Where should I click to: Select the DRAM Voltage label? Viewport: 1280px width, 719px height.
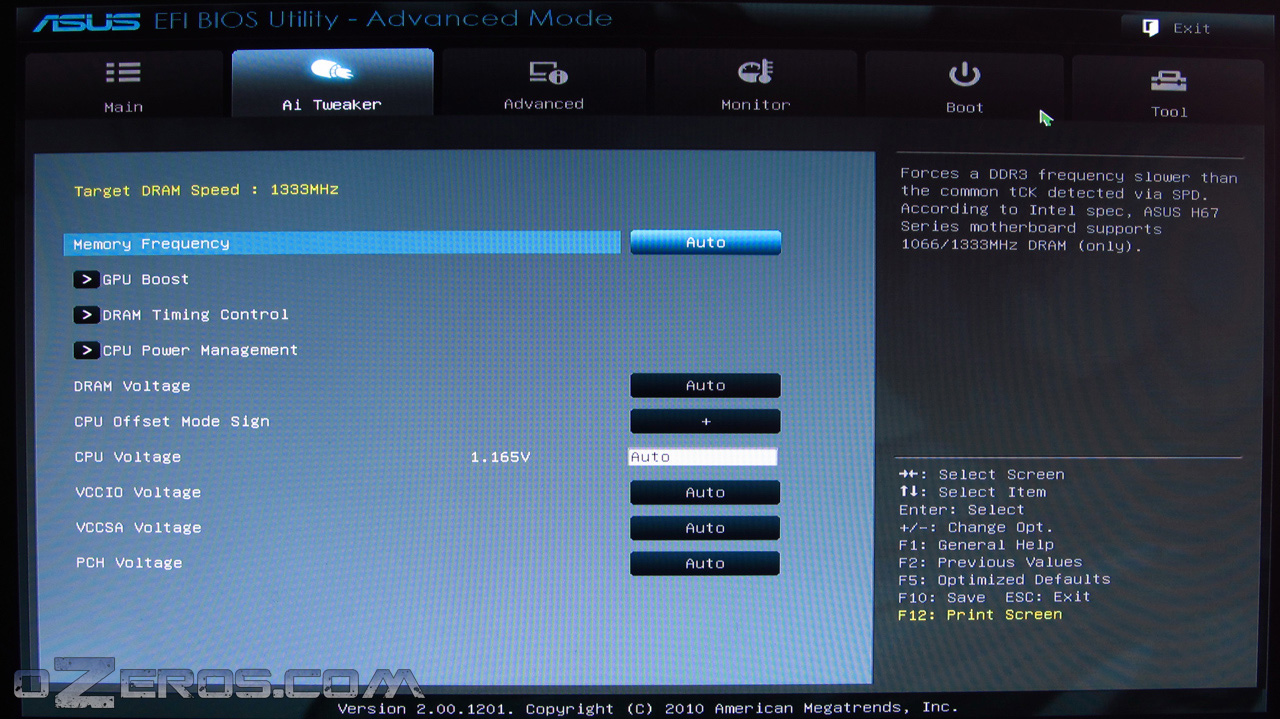point(132,386)
